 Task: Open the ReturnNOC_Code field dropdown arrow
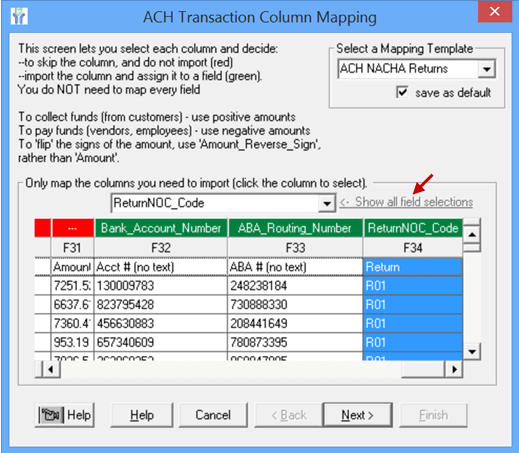pyautogui.click(x=327, y=203)
